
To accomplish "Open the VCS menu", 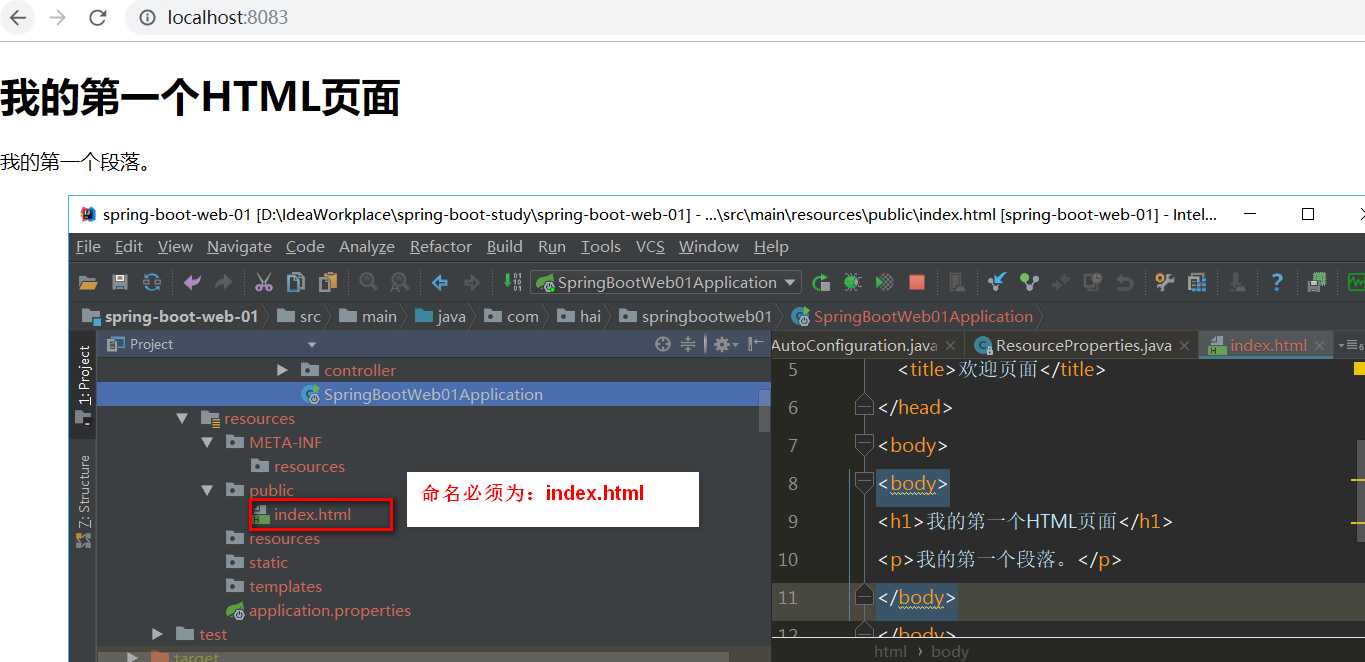I will 650,246.
